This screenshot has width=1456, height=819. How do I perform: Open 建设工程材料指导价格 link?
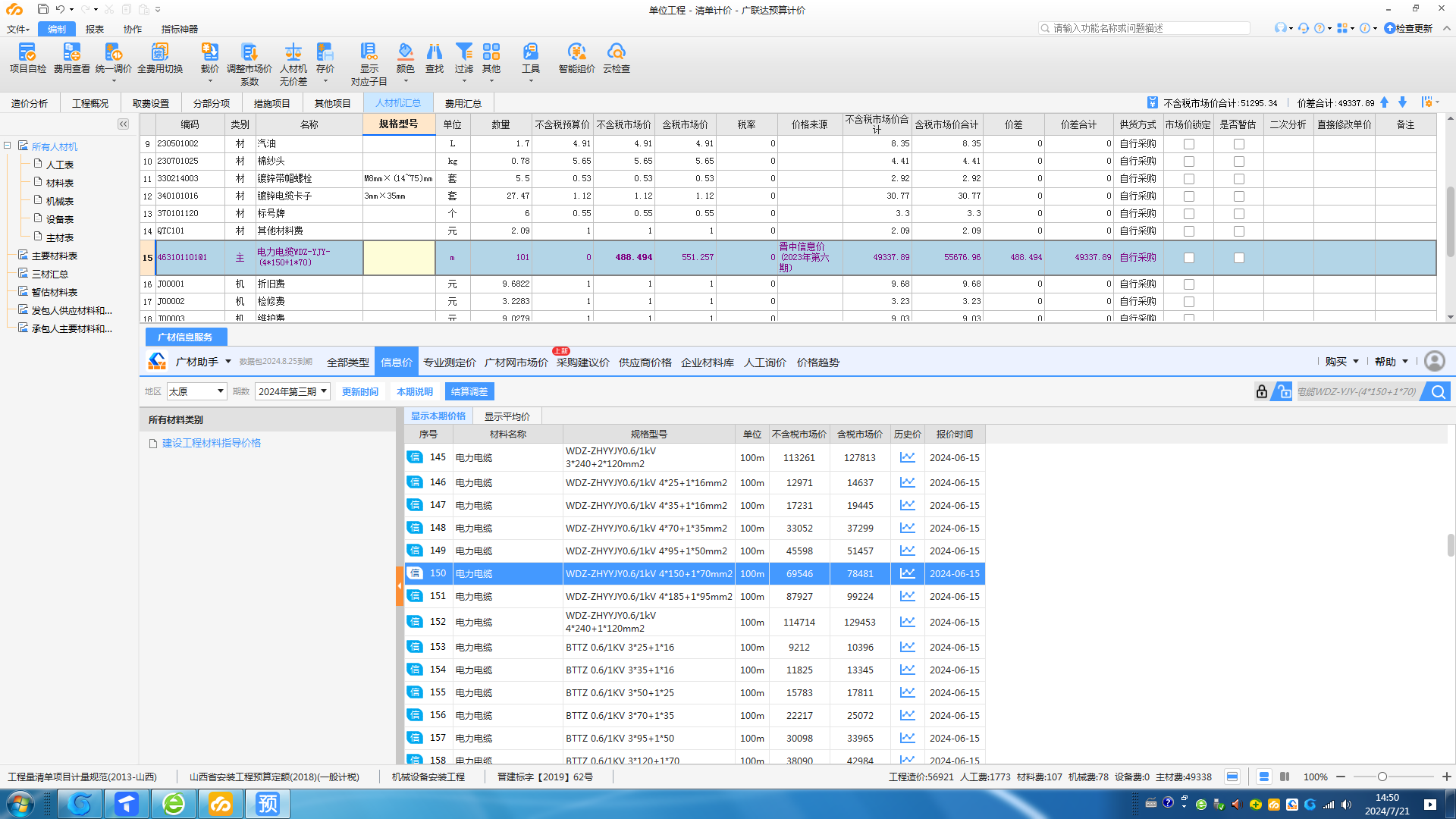click(212, 443)
